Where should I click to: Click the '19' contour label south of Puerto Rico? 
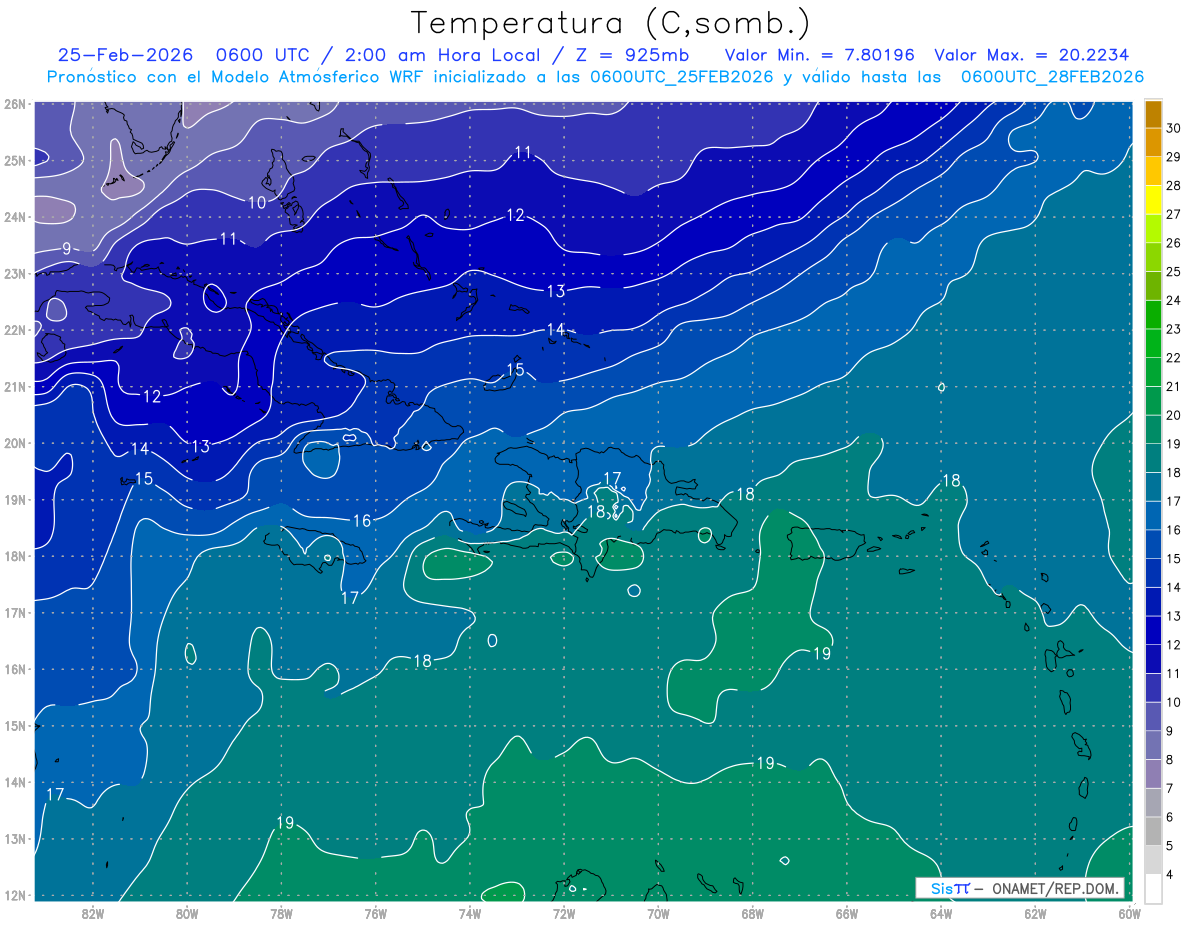click(x=822, y=653)
